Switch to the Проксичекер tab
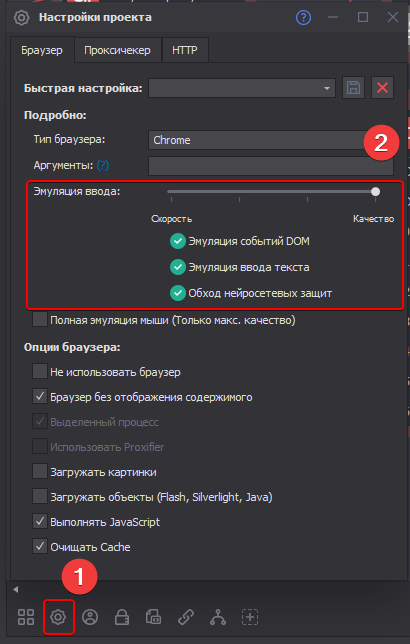This screenshot has height=644, width=410. pyautogui.click(x=117, y=50)
